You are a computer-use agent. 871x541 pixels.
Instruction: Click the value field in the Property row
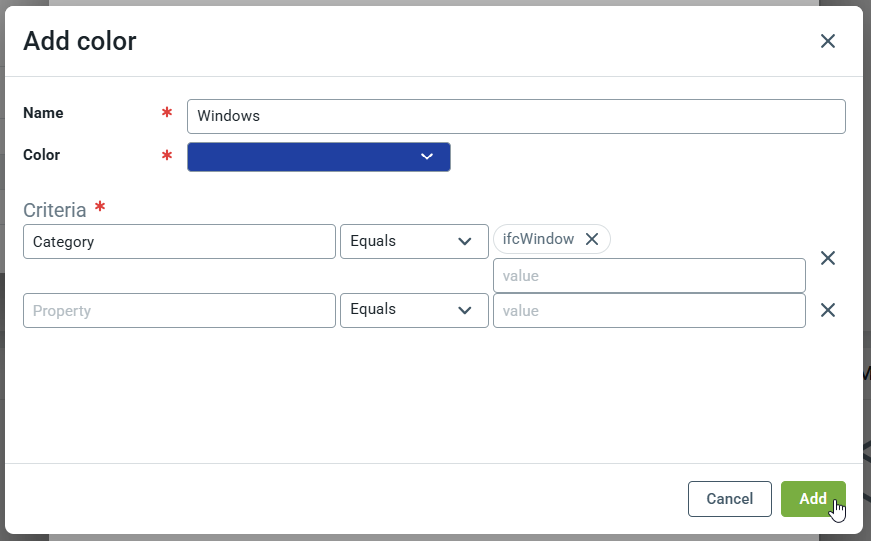pyautogui.click(x=648, y=311)
